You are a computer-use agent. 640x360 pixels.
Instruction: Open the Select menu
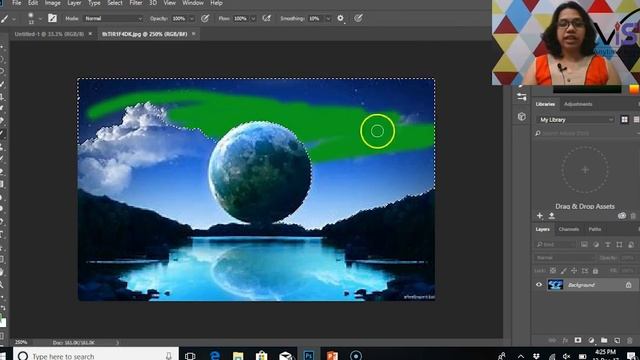coord(115,3)
